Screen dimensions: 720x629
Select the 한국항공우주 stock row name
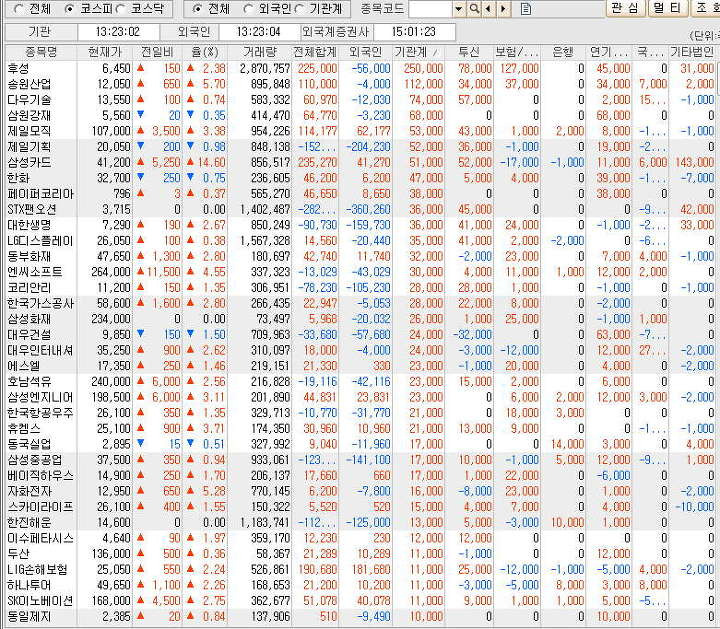click(40, 413)
